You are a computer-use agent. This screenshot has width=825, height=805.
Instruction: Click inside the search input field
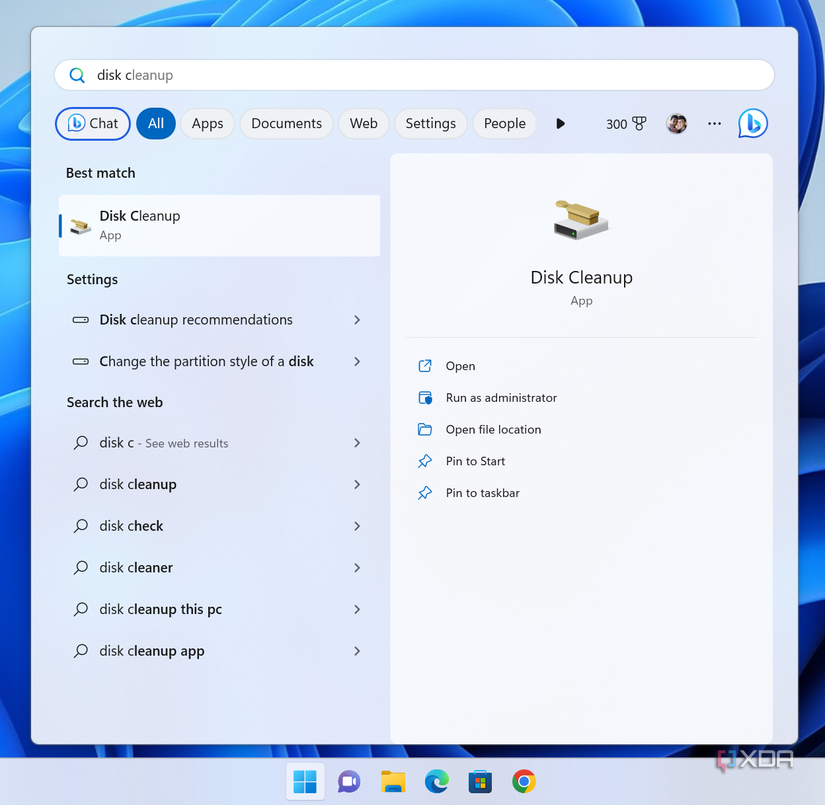pos(300,74)
